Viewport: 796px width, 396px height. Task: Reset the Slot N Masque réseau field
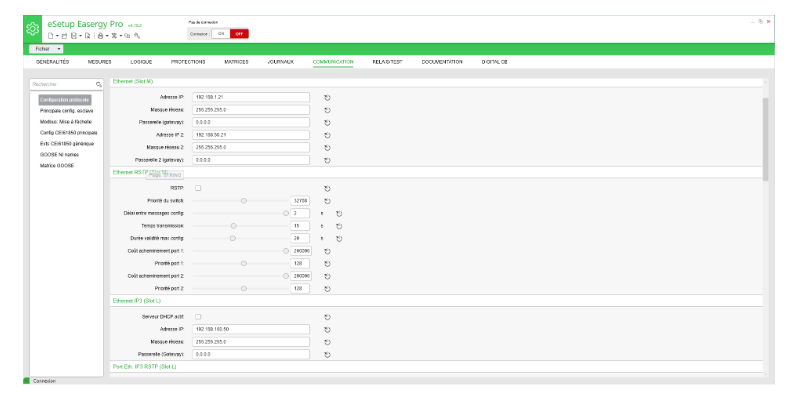click(327, 110)
